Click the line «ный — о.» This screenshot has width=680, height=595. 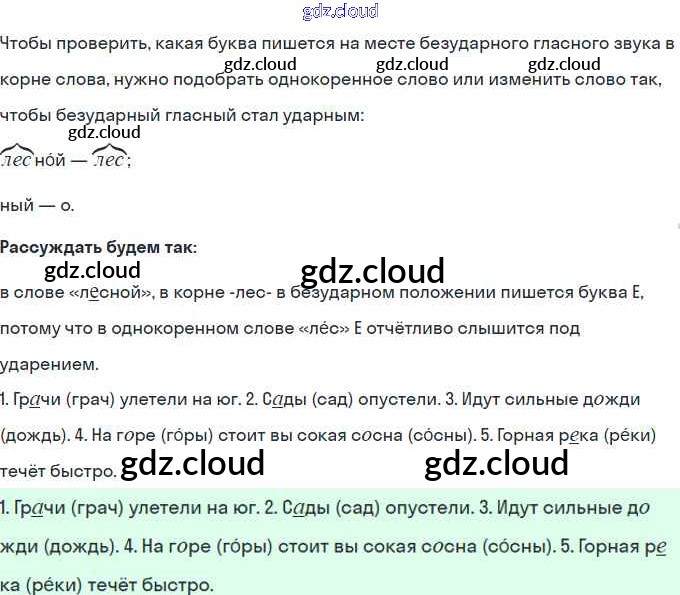[38, 205]
